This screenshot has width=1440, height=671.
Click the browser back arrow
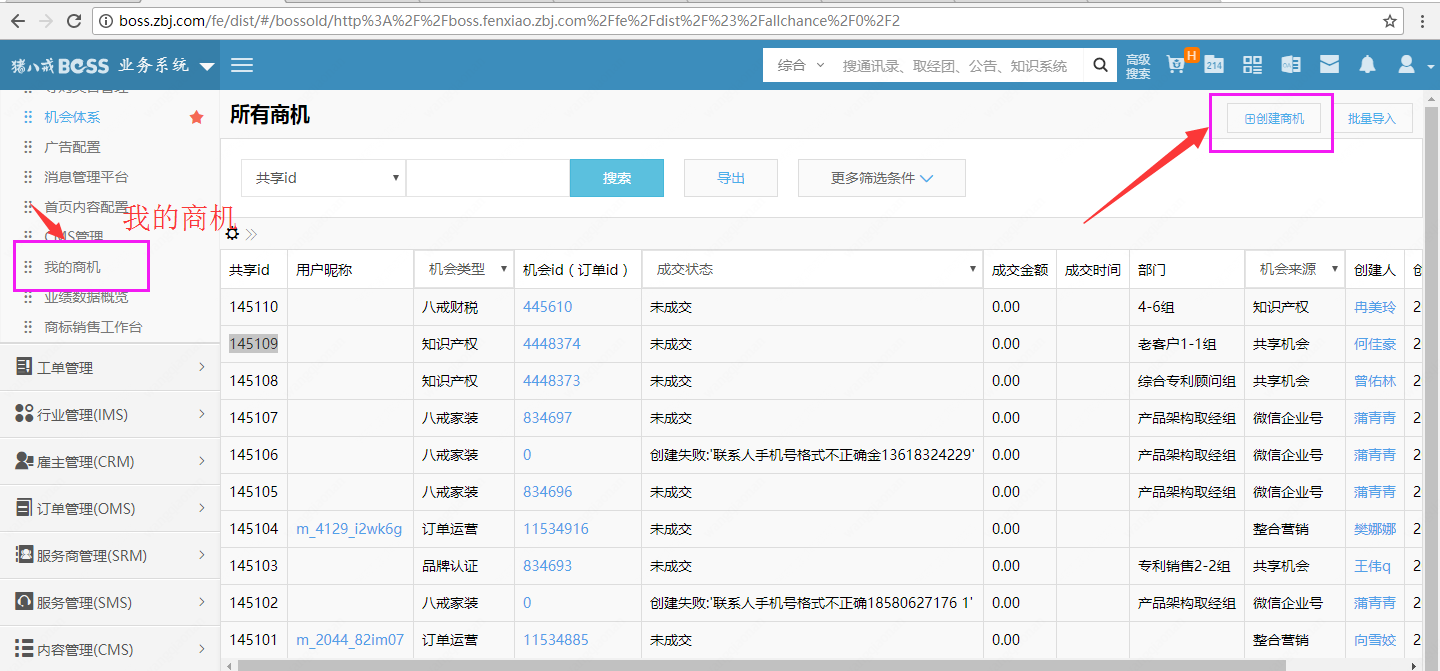tap(18, 21)
